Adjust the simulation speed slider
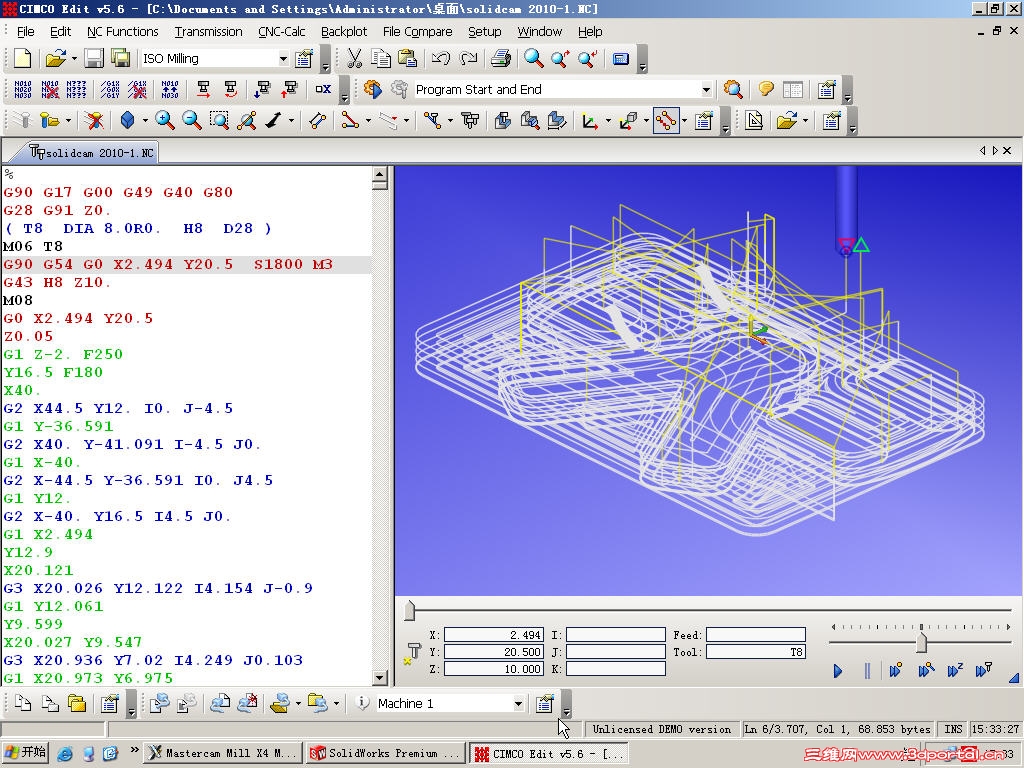Viewport: 1024px width, 768px height. [x=921, y=642]
